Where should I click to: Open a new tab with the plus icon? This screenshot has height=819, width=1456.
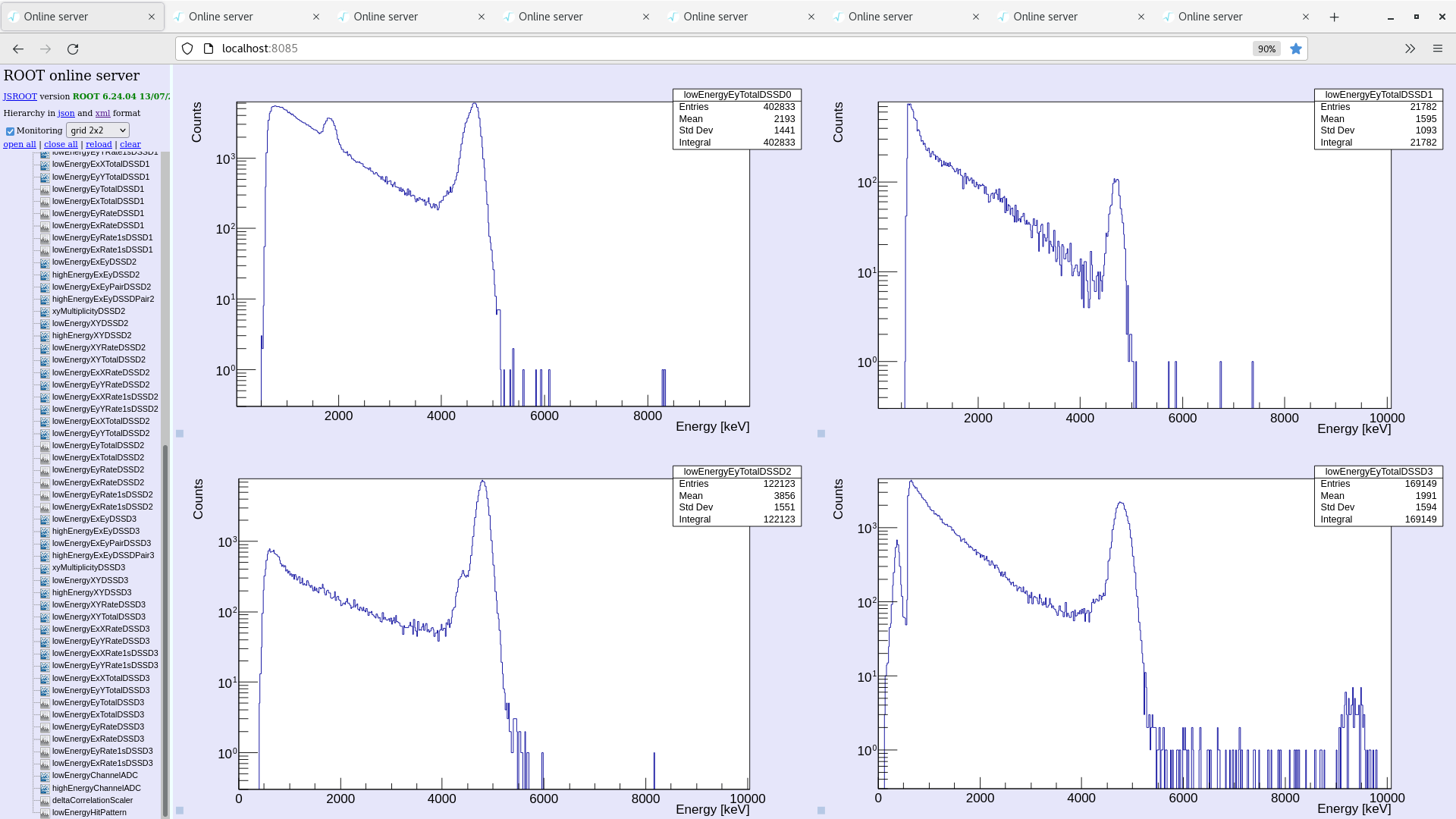(x=1335, y=16)
